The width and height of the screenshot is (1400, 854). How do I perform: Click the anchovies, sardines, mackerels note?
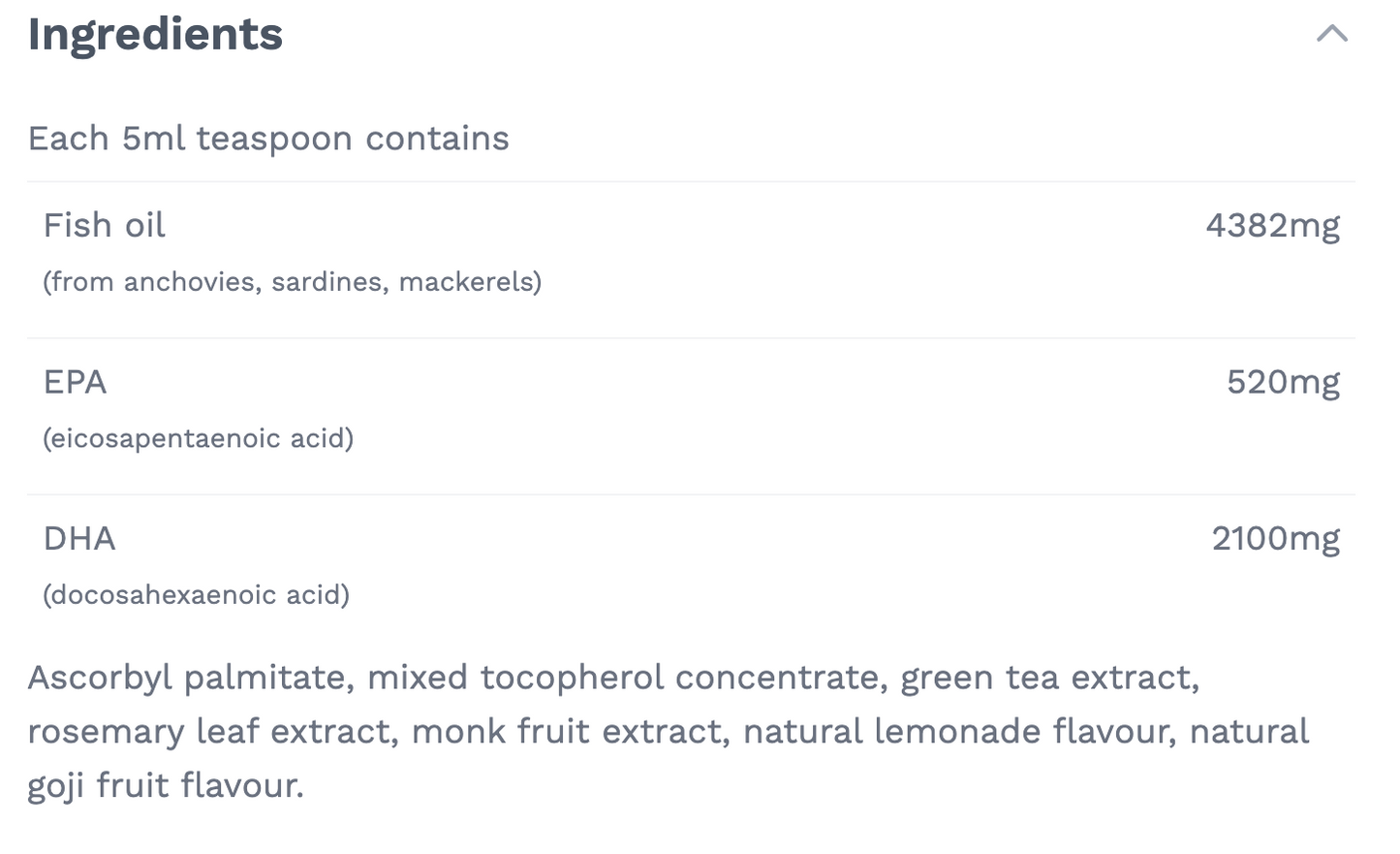(292, 282)
